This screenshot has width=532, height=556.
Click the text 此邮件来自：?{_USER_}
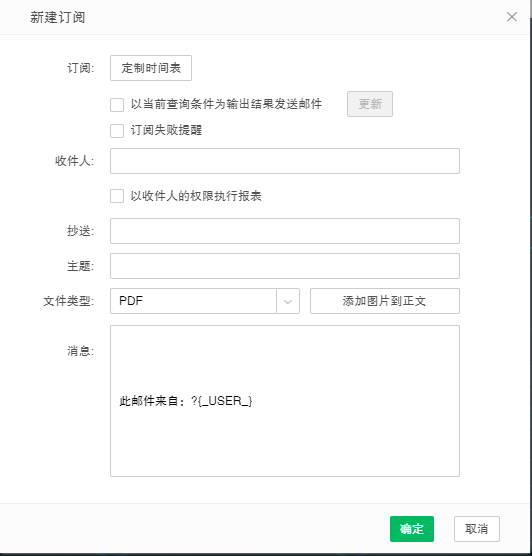point(186,401)
